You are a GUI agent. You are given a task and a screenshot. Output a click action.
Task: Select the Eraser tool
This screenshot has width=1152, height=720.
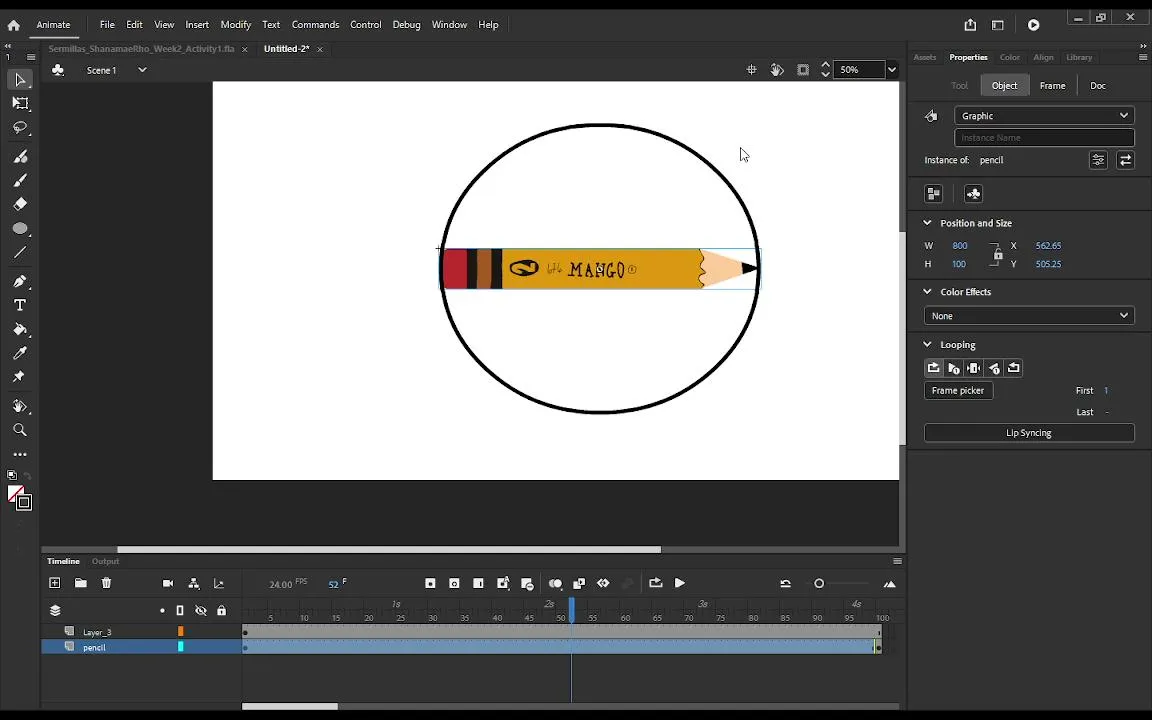pos(20,204)
